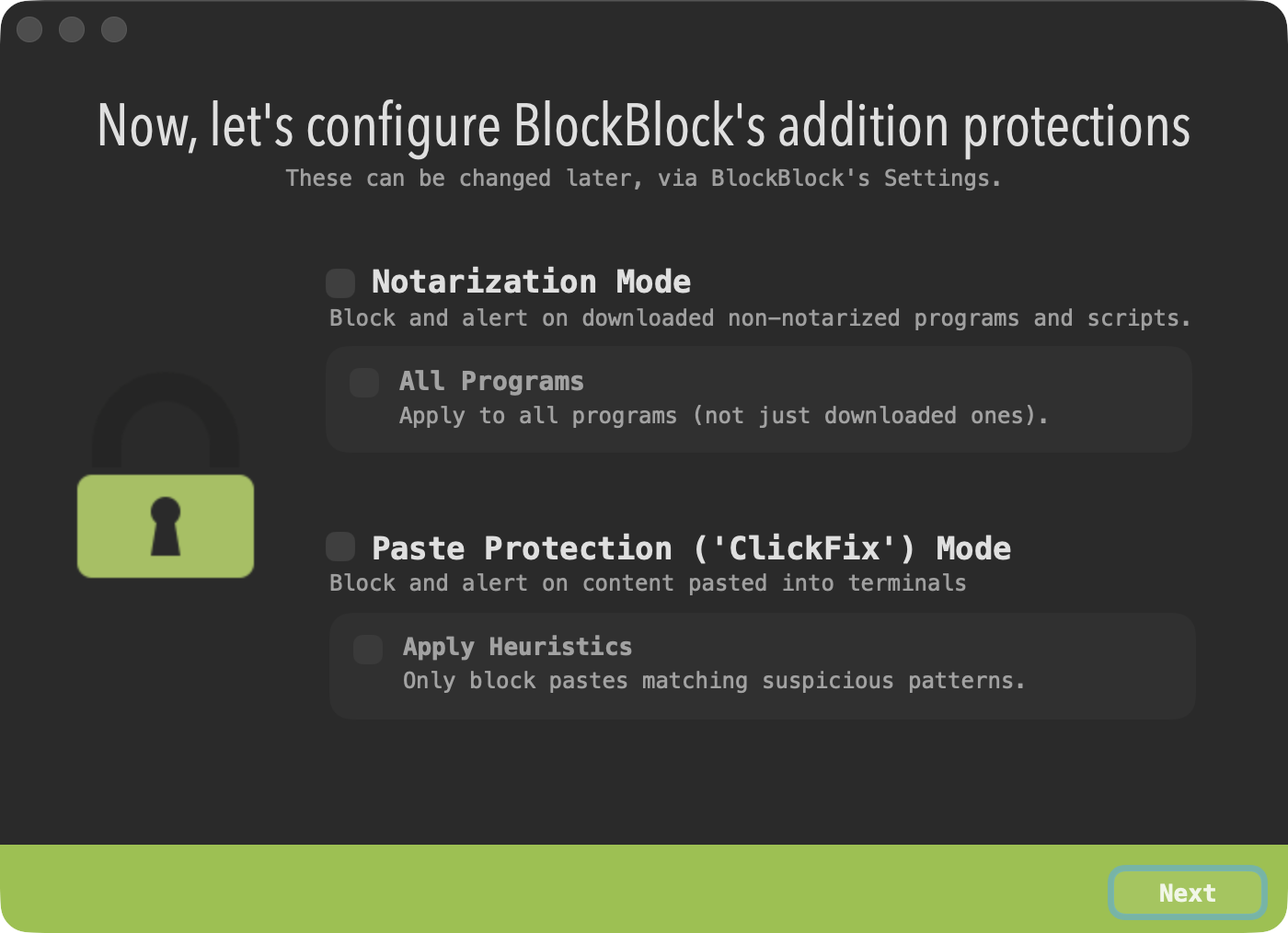Click the "configure BlockBlock's addition protections" heading
Image resolution: width=1288 pixels, height=933 pixels.
coord(644,125)
